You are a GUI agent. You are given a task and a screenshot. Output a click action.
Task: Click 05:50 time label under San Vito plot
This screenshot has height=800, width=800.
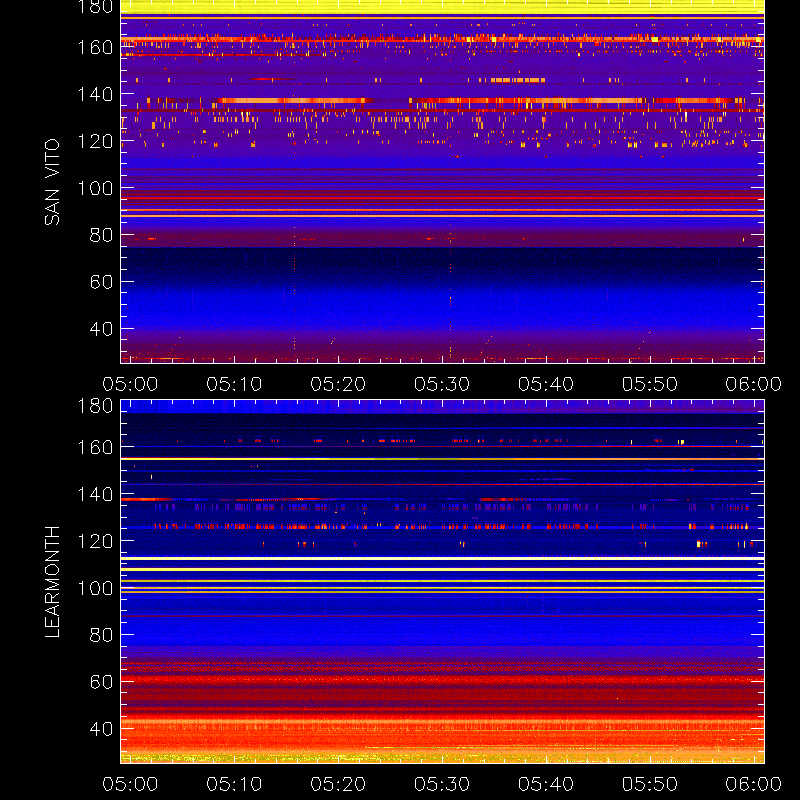[x=649, y=384]
